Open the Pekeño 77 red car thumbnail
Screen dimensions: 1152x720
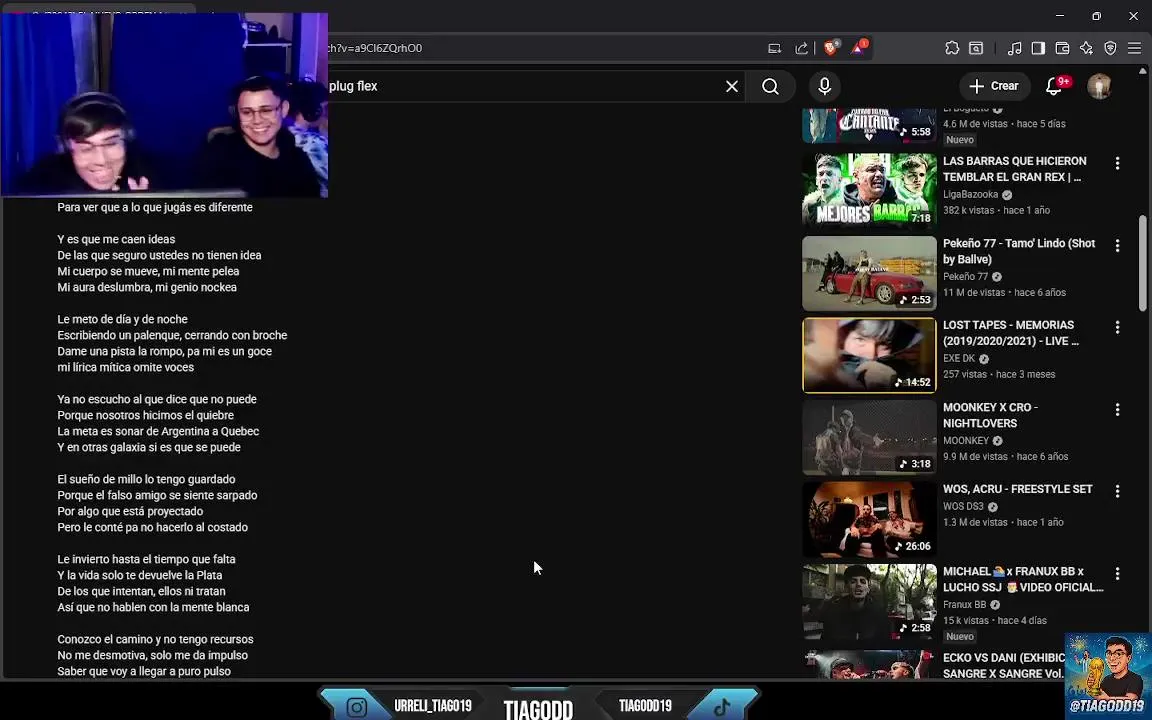coord(869,273)
